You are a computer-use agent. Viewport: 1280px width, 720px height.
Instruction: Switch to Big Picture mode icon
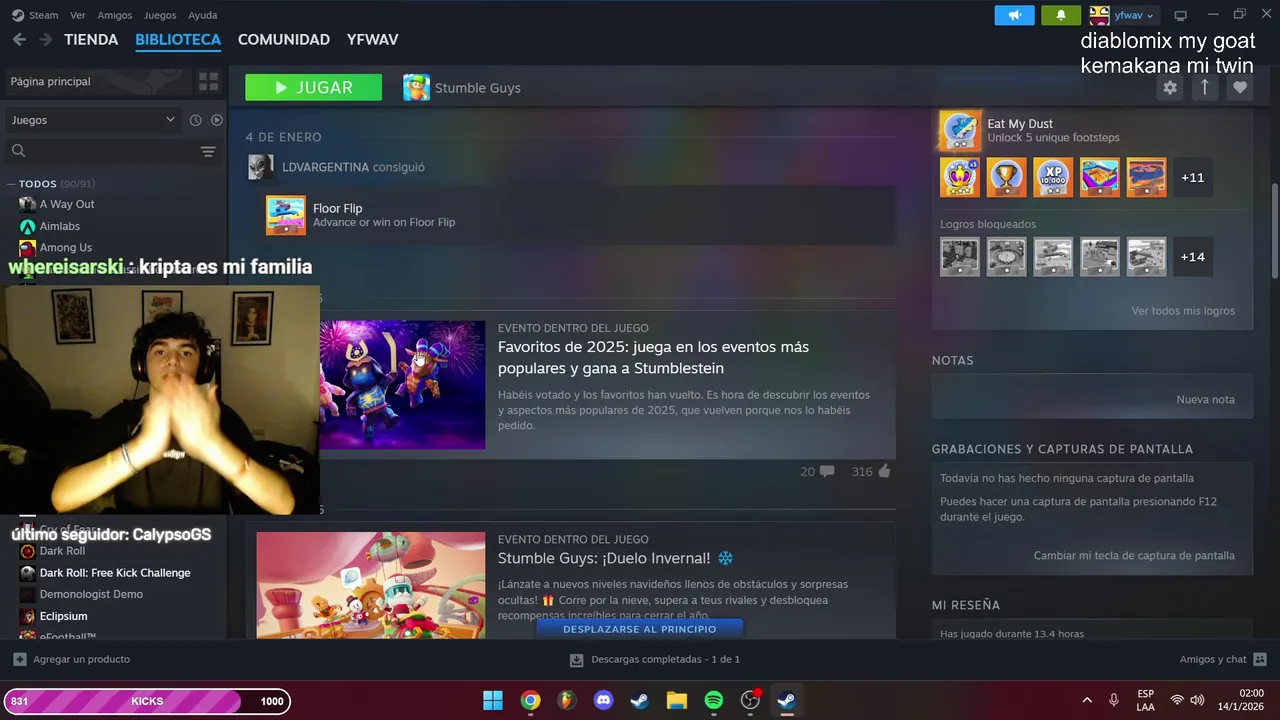[x=1180, y=15]
